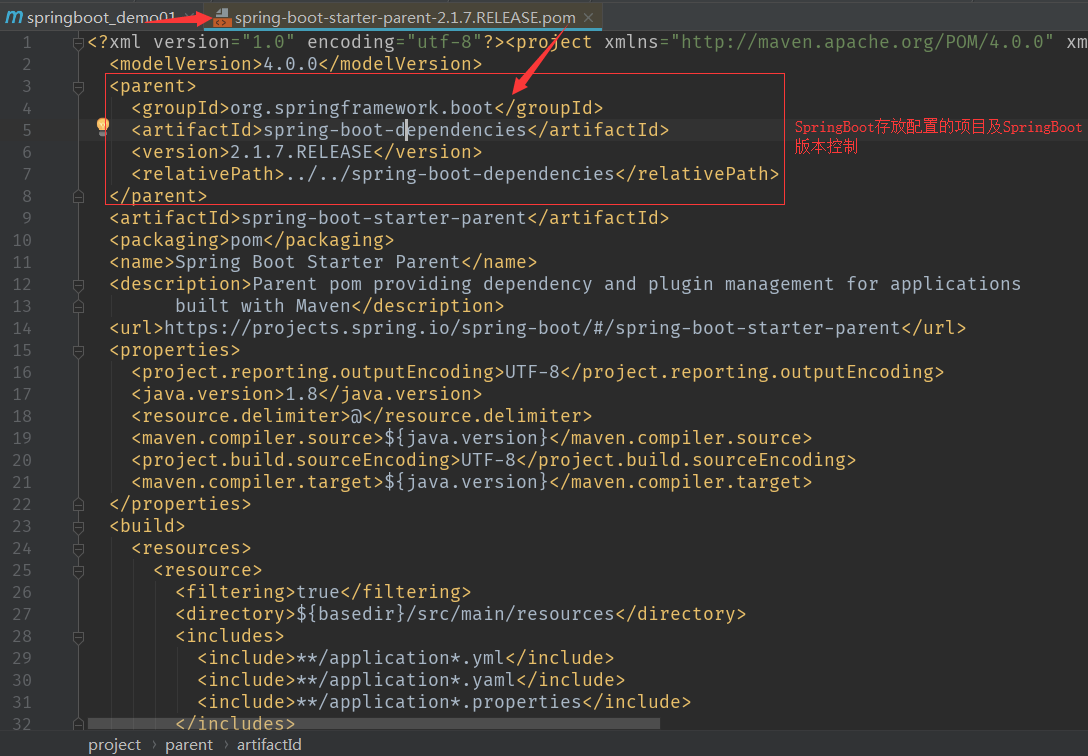Click the fold end marker at line 22
This screenshot has height=756, width=1088.
coord(78,505)
